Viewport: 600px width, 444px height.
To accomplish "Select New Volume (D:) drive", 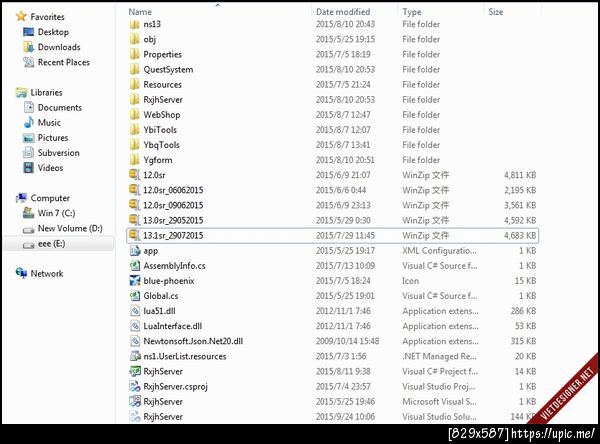I will click(x=70, y=228).
